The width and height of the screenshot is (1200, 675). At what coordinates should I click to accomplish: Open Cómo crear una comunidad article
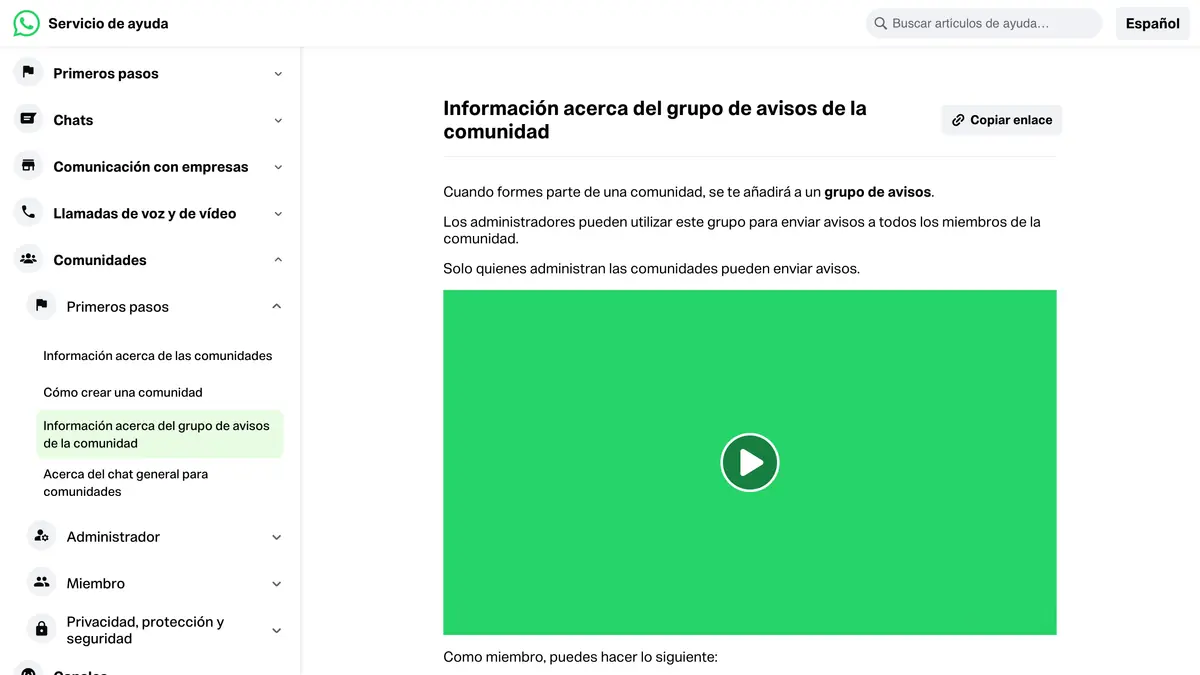[x=123, y=393]
